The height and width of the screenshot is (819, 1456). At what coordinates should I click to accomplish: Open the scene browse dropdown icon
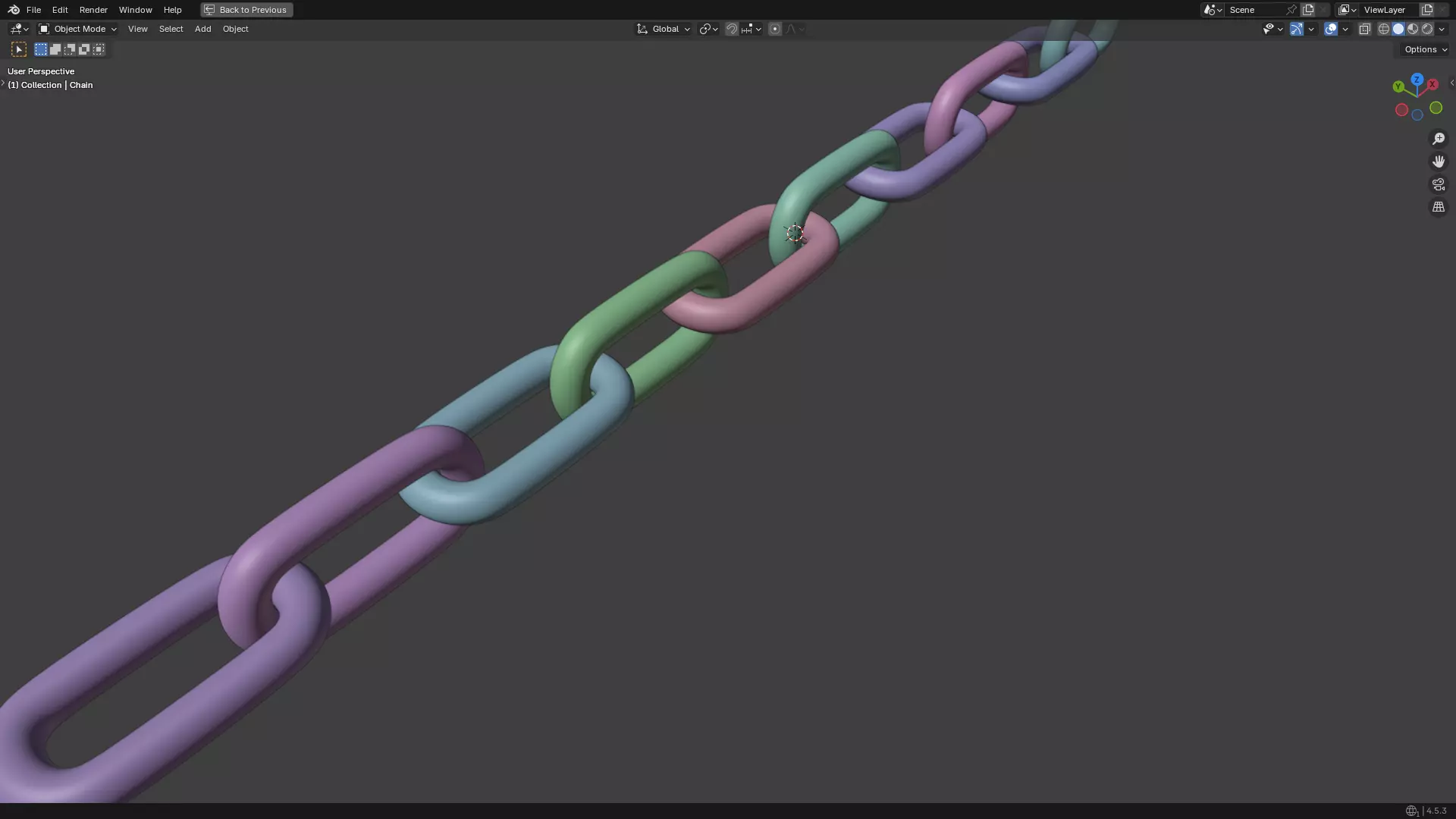click(x=1212, y=10)
